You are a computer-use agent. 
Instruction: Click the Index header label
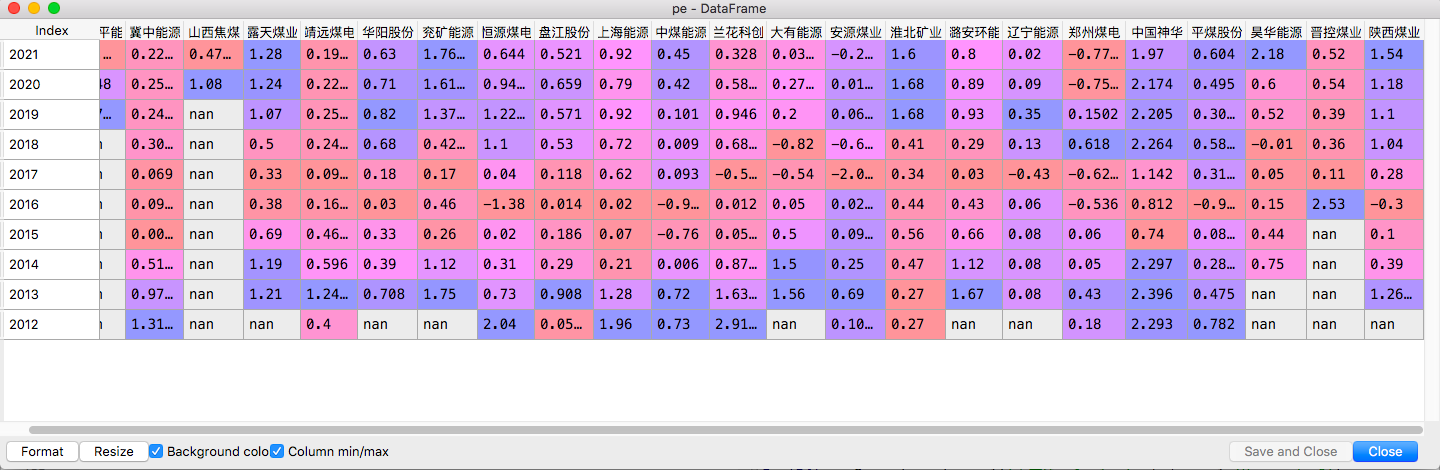pyautogui.click(x=52, y=32)
